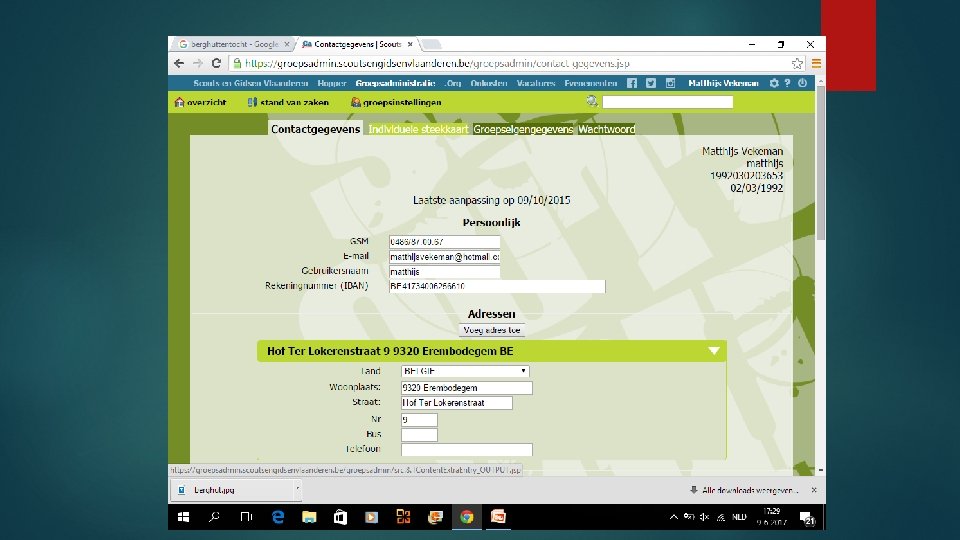Click the power logout icon
The image size is (960, 540).
tap(802, 83)
